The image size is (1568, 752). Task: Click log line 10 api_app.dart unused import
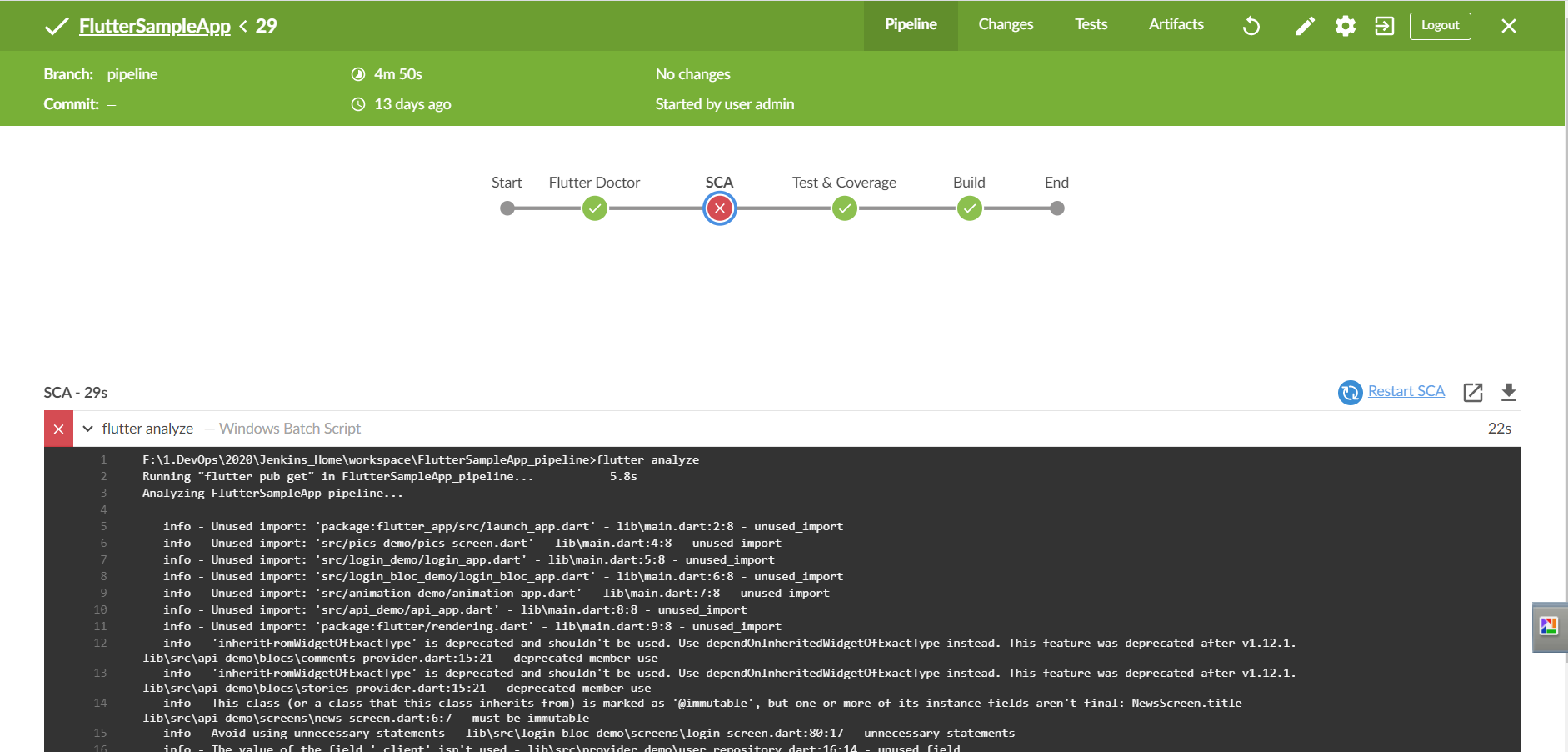(455, 609)
